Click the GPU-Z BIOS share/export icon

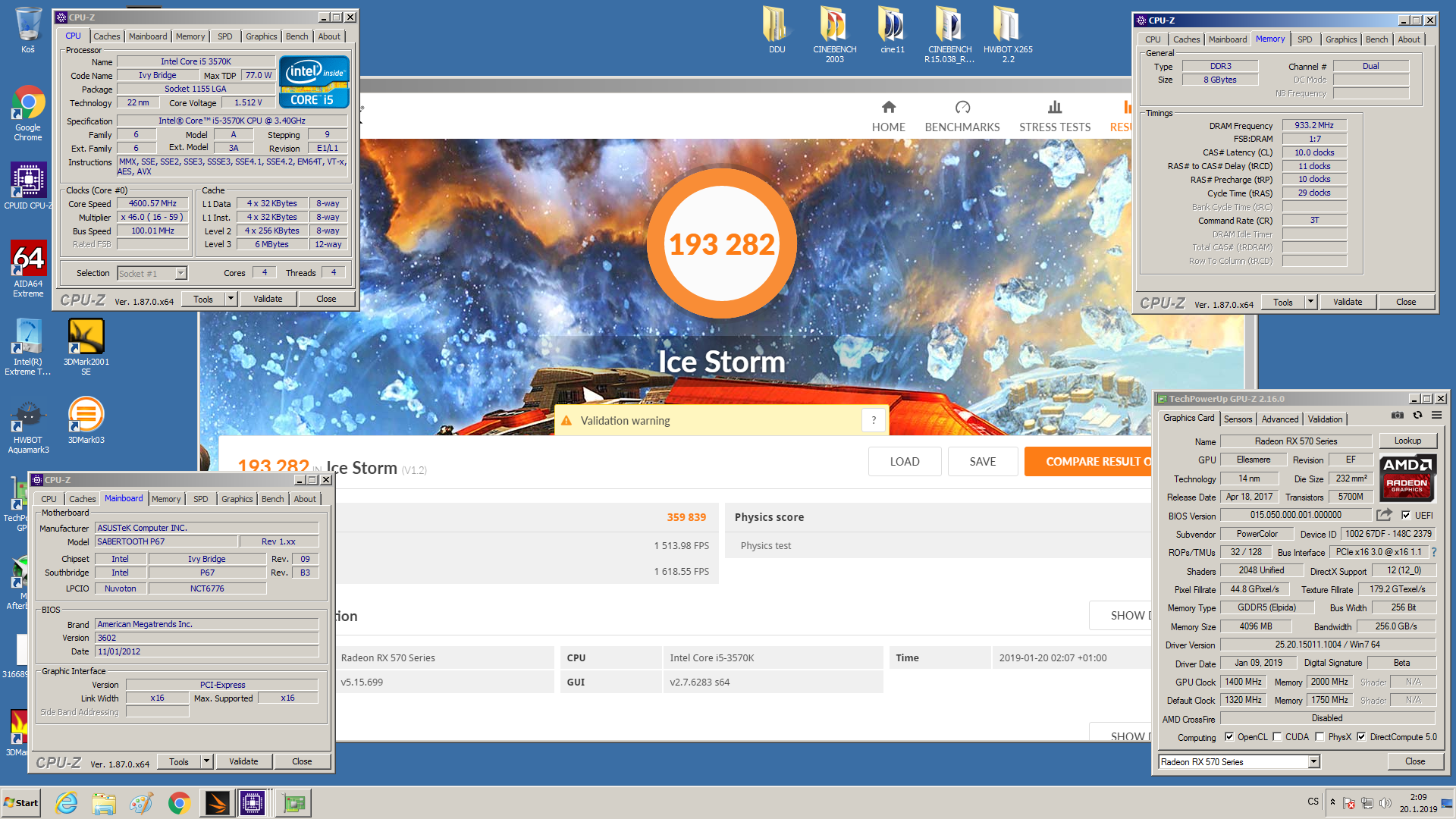pos(1384,515)
